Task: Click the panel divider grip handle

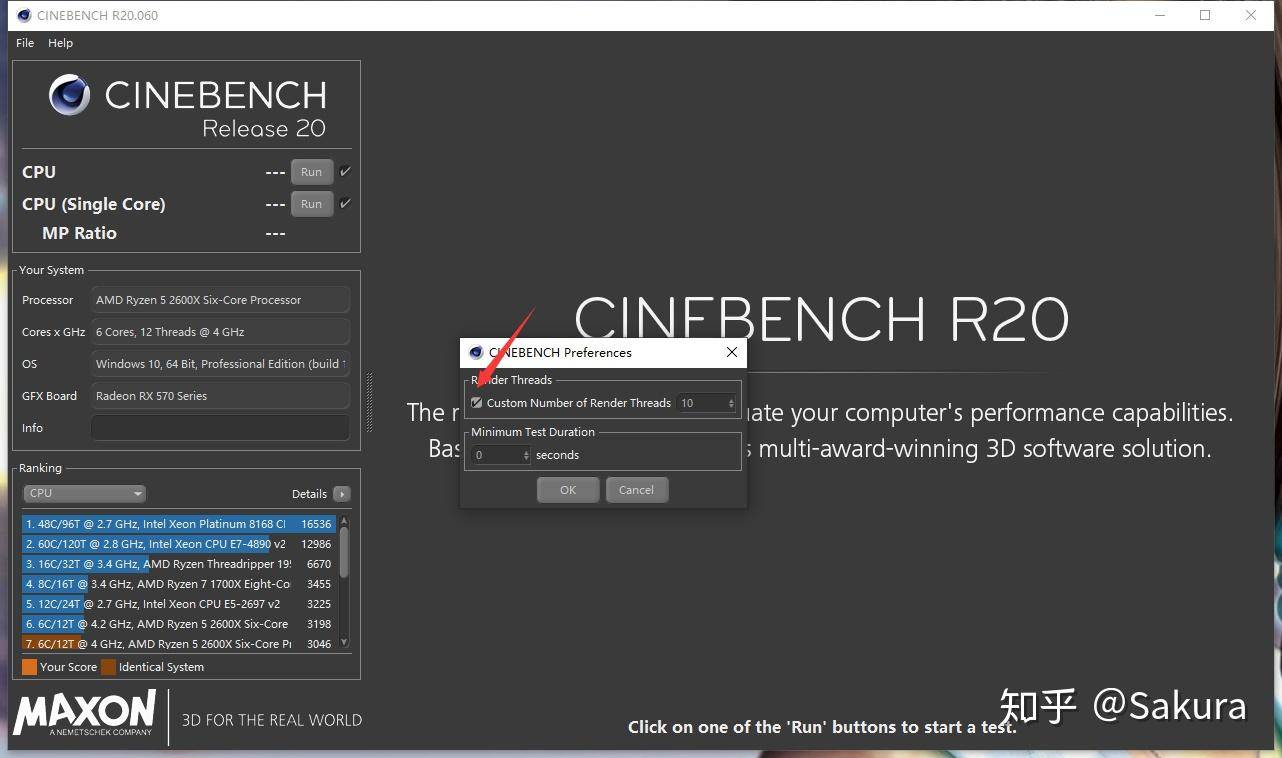Action: [x=369, y=402]
